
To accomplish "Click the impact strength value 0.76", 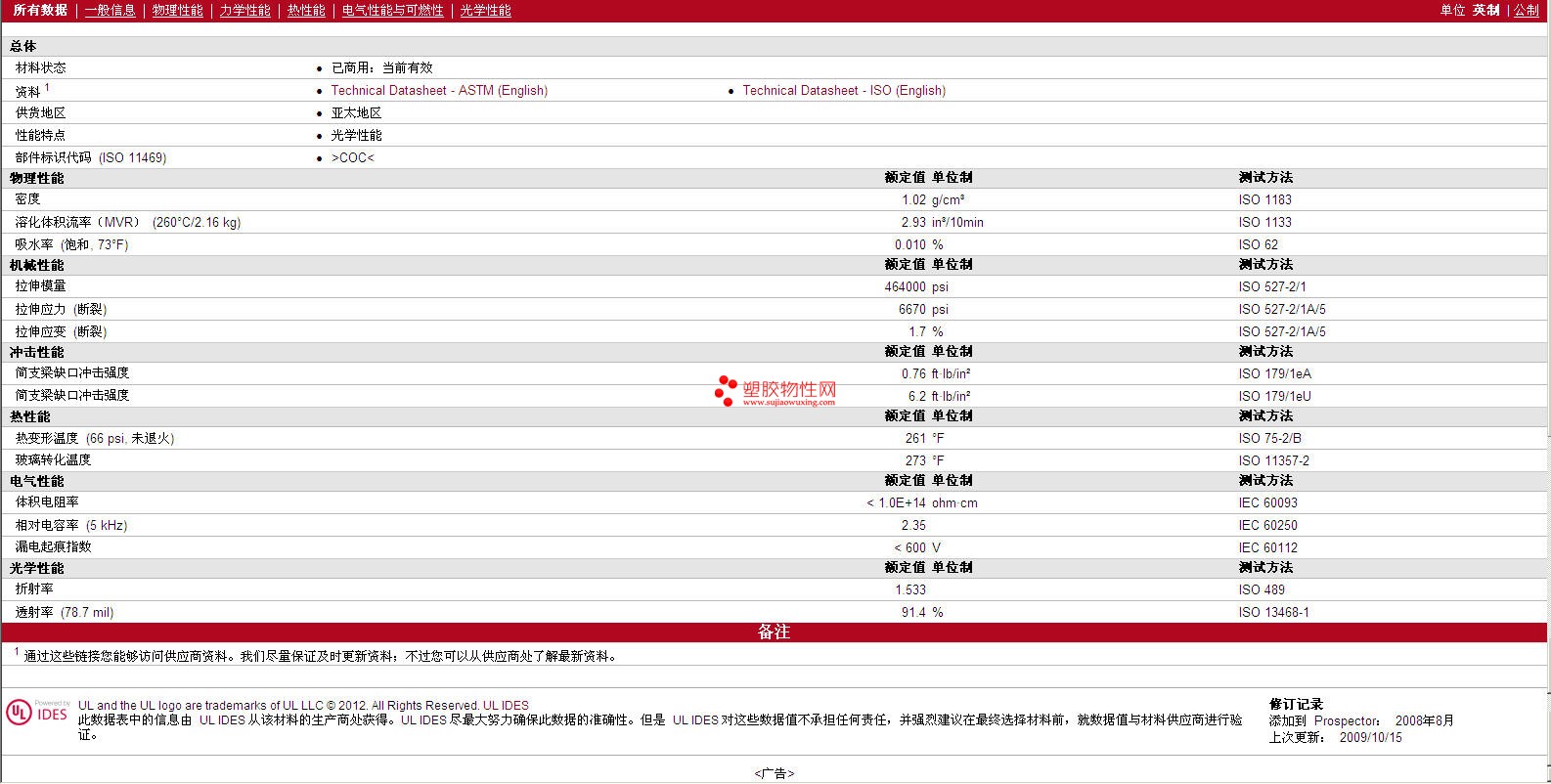I will click(913, 373).
